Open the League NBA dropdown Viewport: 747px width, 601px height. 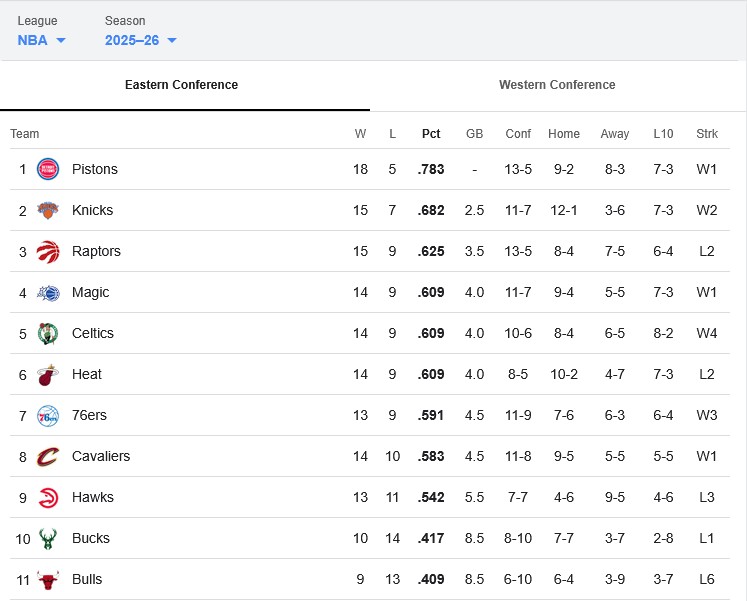(41, 40)
